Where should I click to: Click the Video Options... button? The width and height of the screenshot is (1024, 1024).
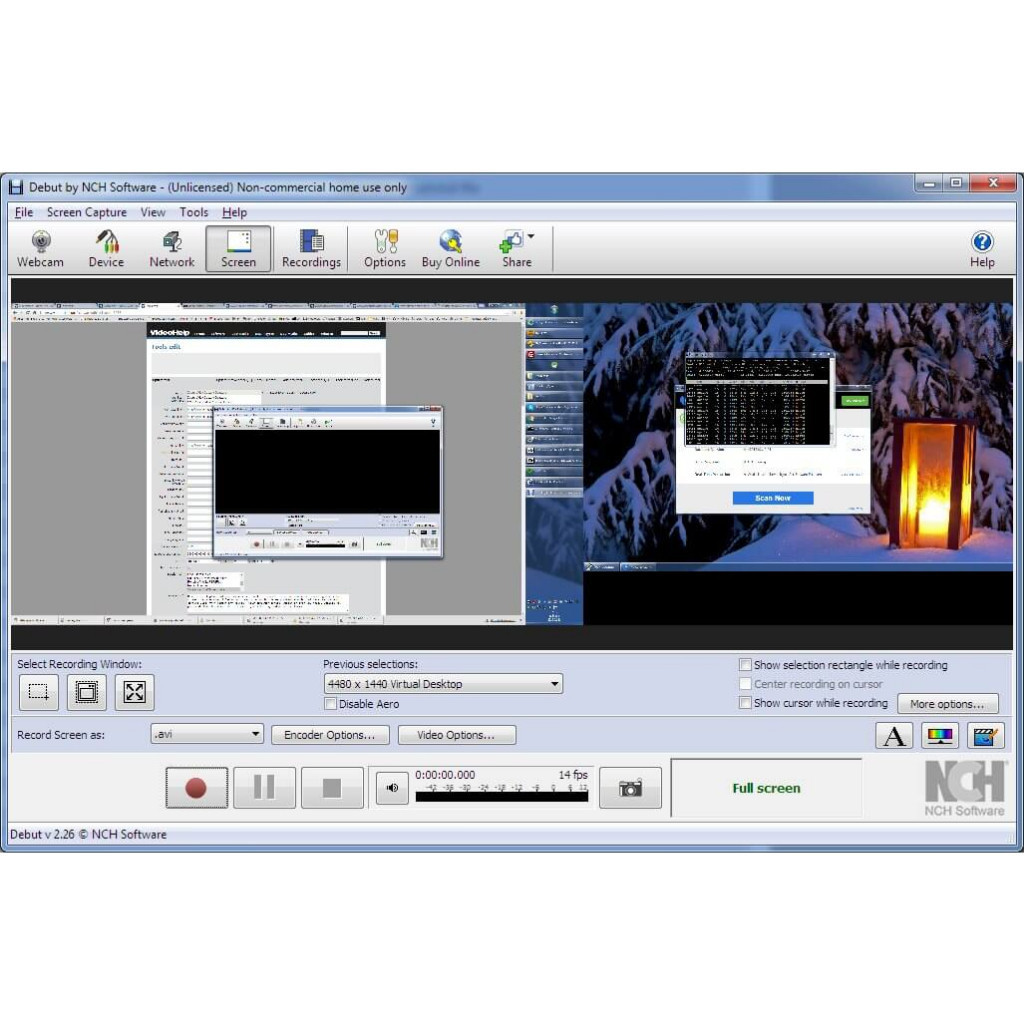click(x=456, y=735)
